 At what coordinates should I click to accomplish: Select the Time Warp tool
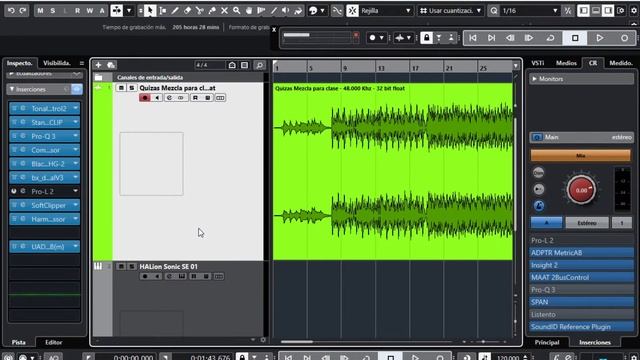pyautogui.click(x=261, y=11)
